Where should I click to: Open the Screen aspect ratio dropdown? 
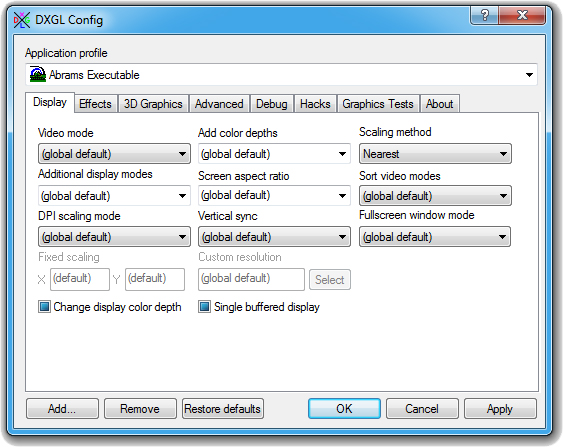pyautogui.click(x=274, y=196)
